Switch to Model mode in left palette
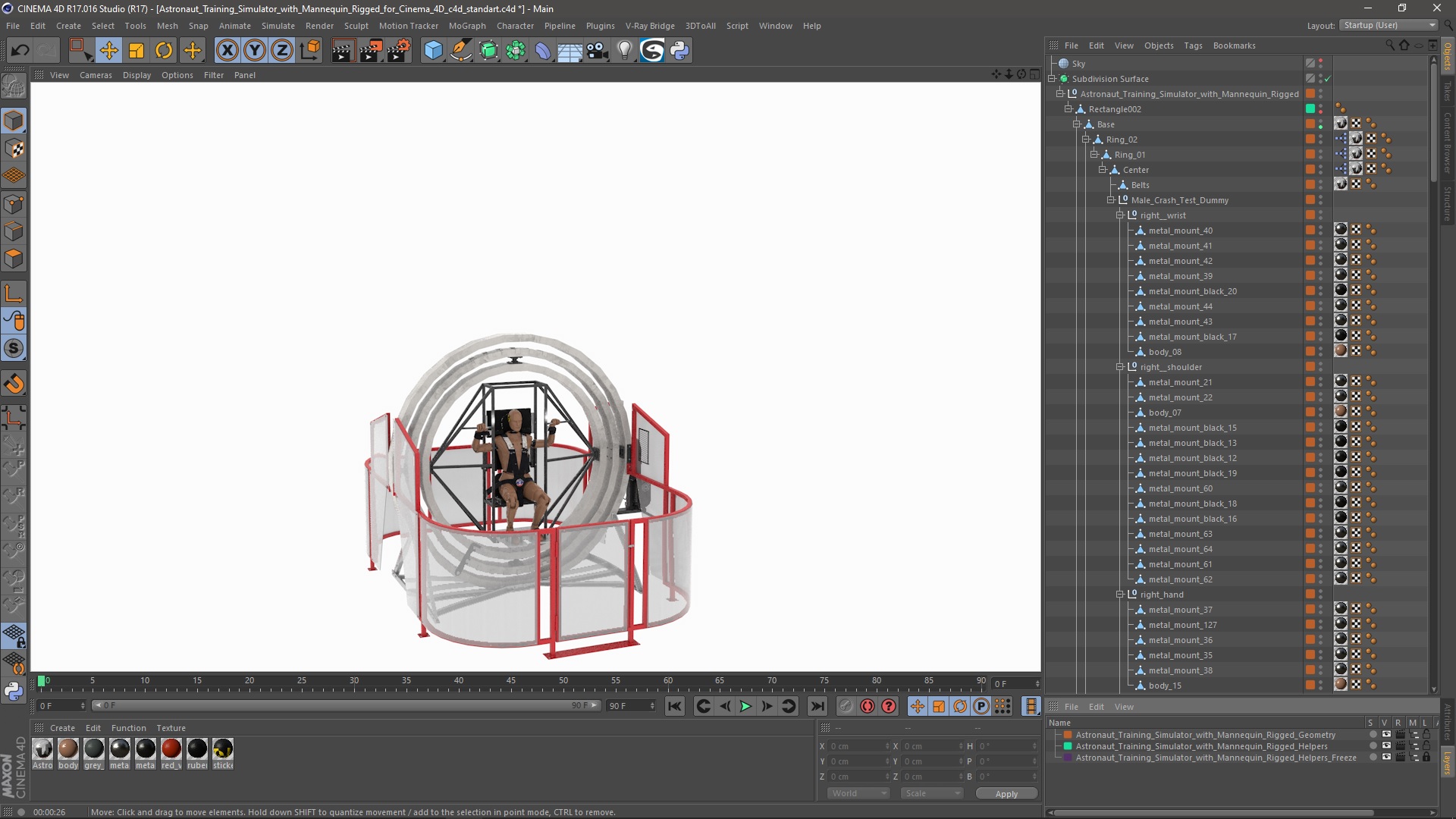This screenshot has height=819, width=1456. click(x=14, y=121)
